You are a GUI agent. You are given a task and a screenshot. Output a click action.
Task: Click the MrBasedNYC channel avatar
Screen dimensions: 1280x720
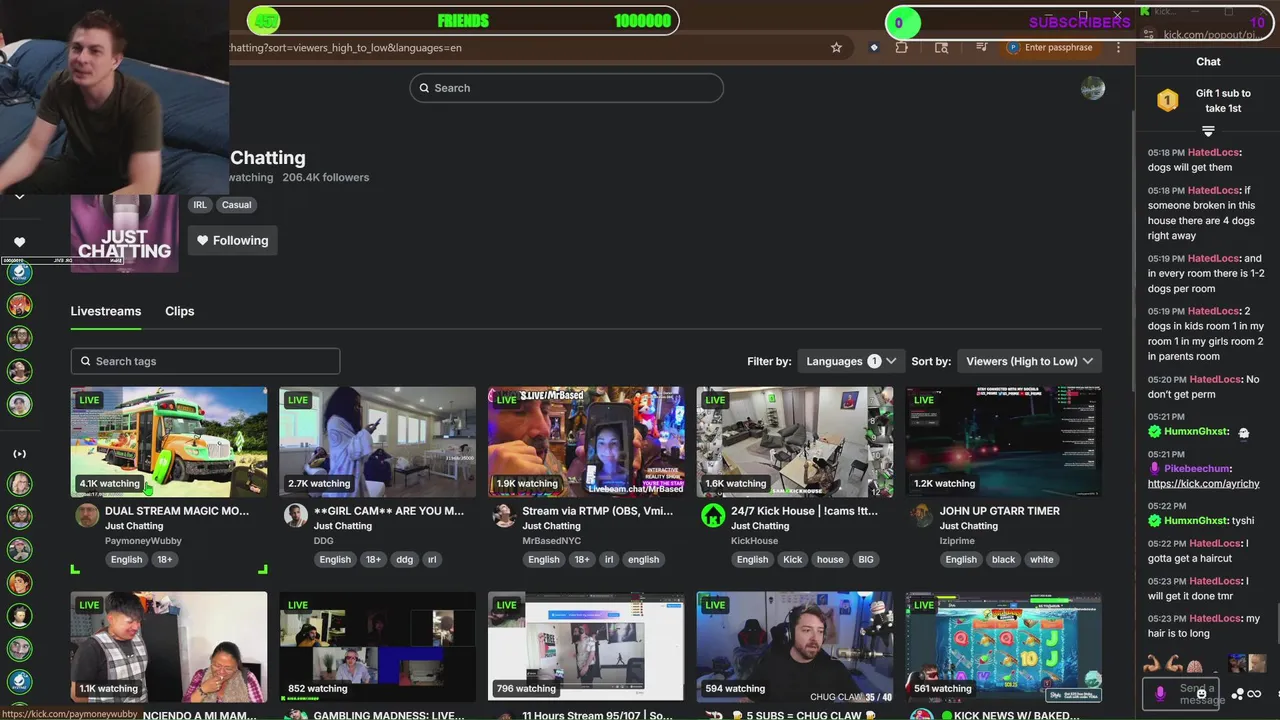coord(504,515)
